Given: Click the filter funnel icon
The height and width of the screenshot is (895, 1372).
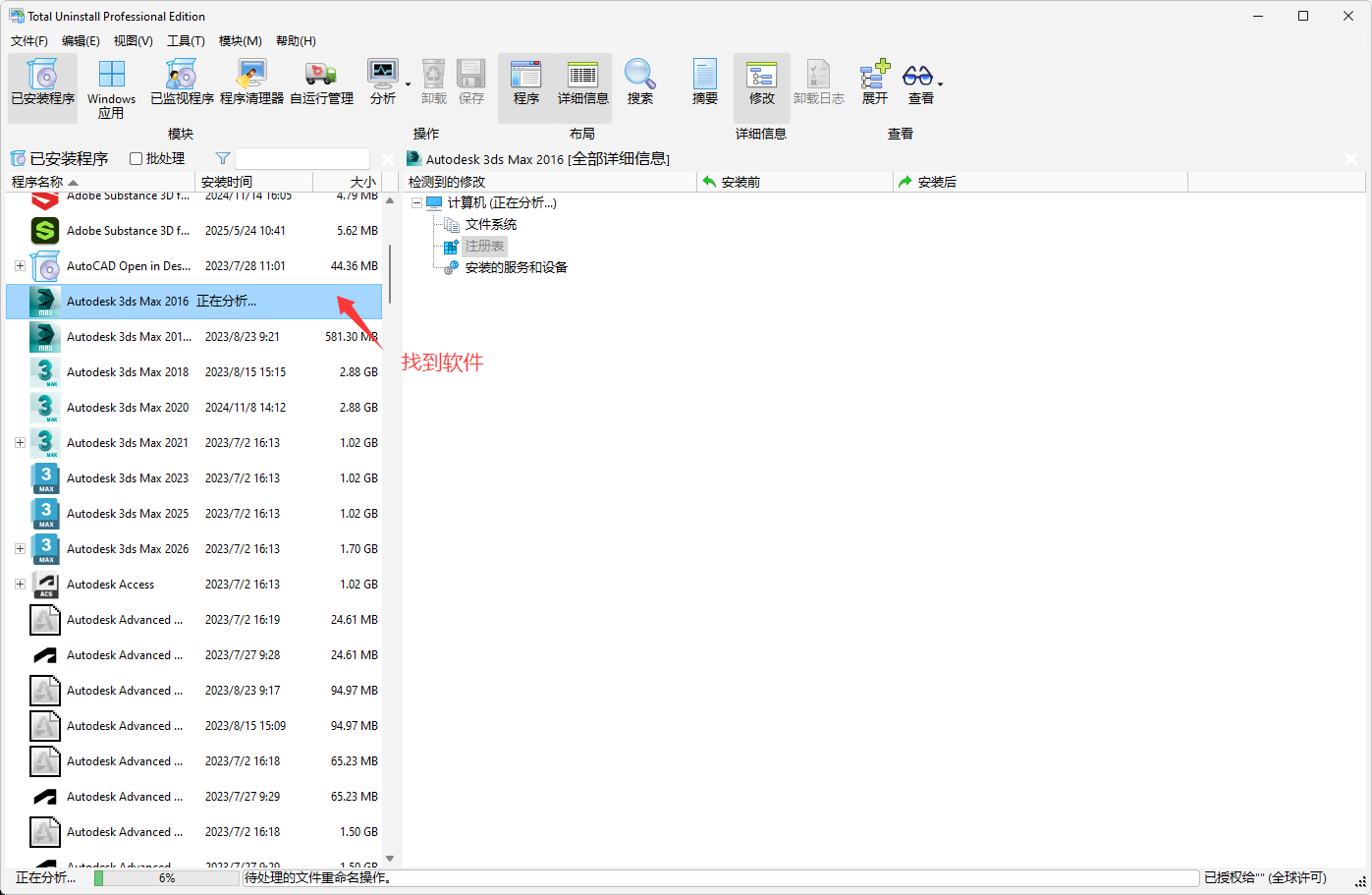Looking at the screenshot, I should (223, 158).
